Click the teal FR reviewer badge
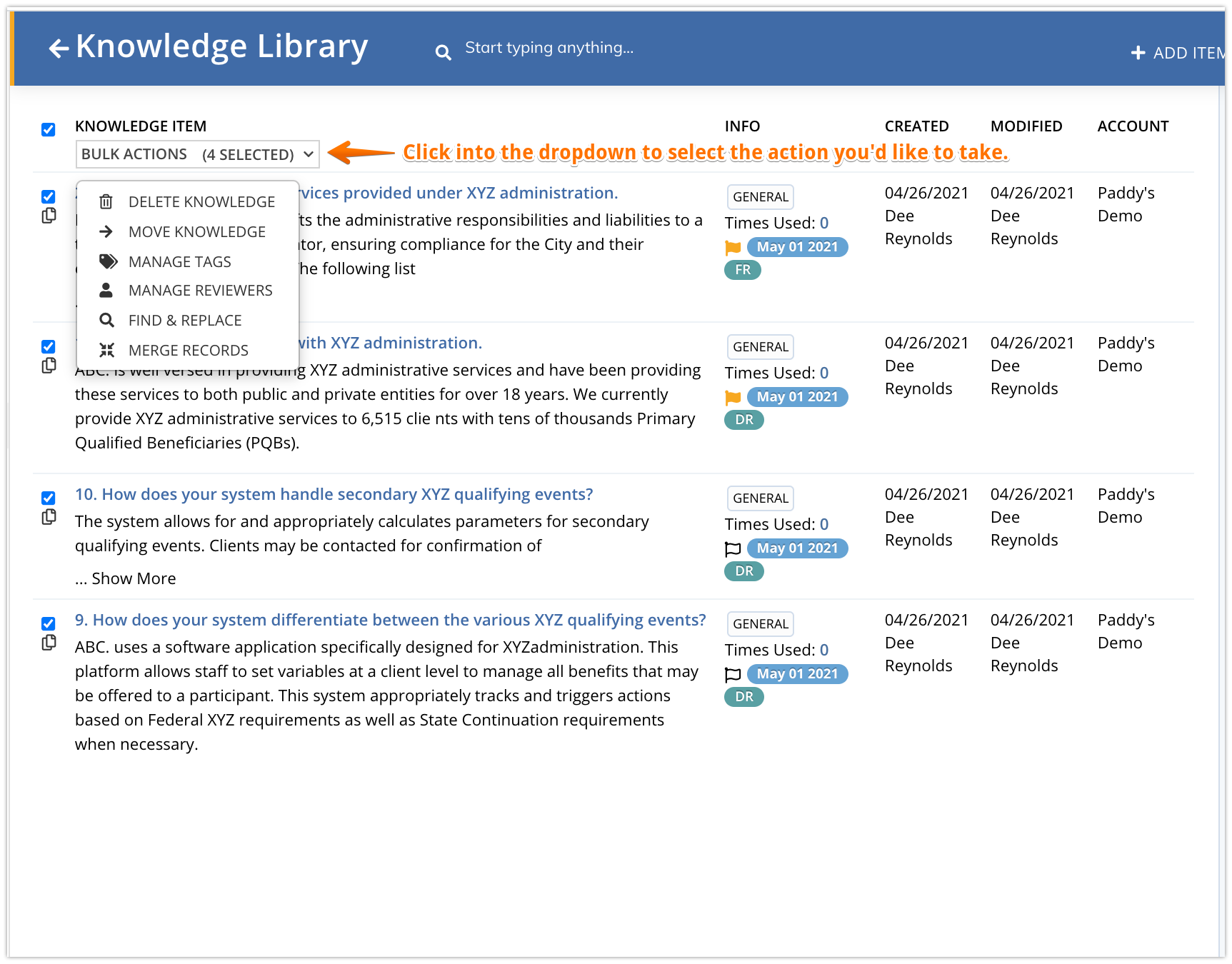 click(743, 270)
